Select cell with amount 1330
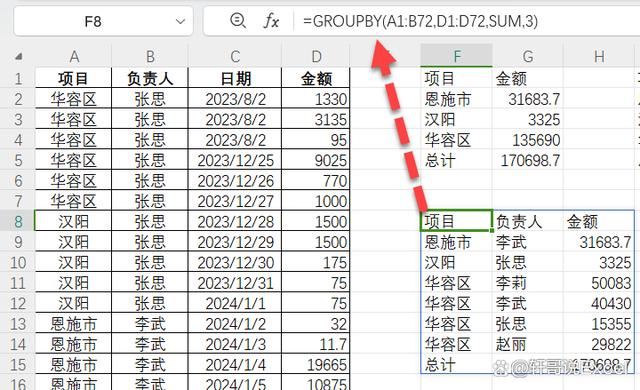The height and width of the screenshot is (390, 640). tap(316, 99)
